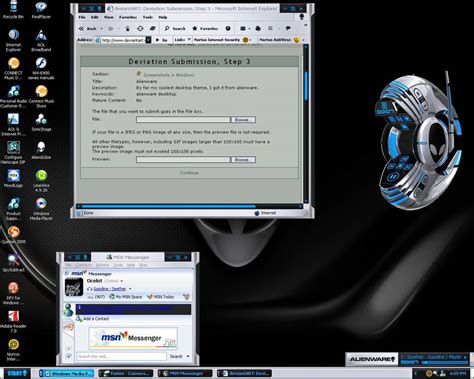This screenshot has height=379, width=474.
Task: Open AOL Broadband desktop icon
Action: (x=41, y=40)
